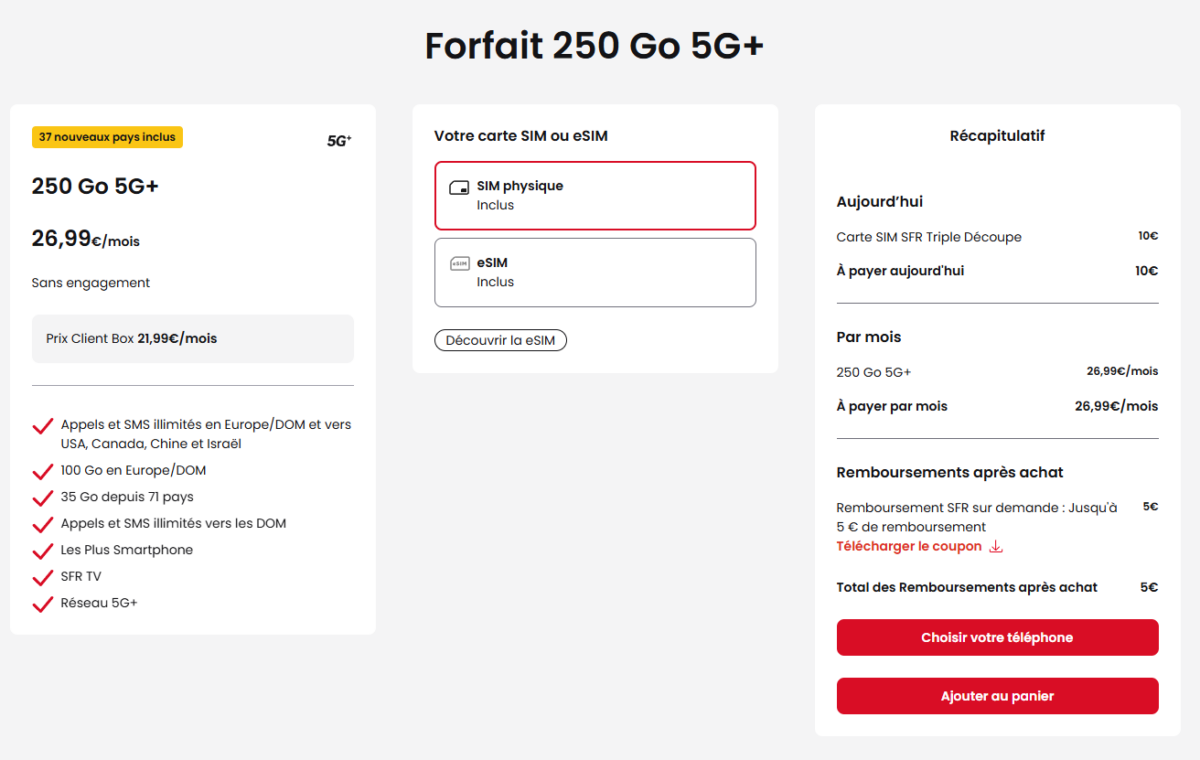Click checkmark beside Réseau 5G+
Viewport: 1200px width, 760px height.
coord(42,604)
